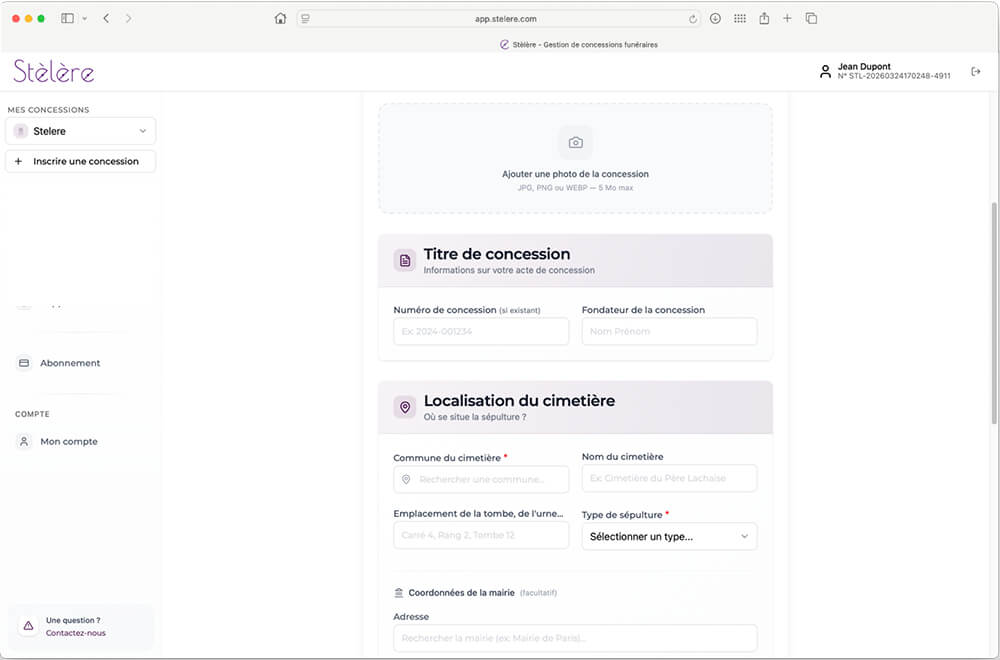This screenshot has height=660, width=1000.
Task: Go back with the Safari back arrow
Action: pyautogui.click(x=107, y=18)
